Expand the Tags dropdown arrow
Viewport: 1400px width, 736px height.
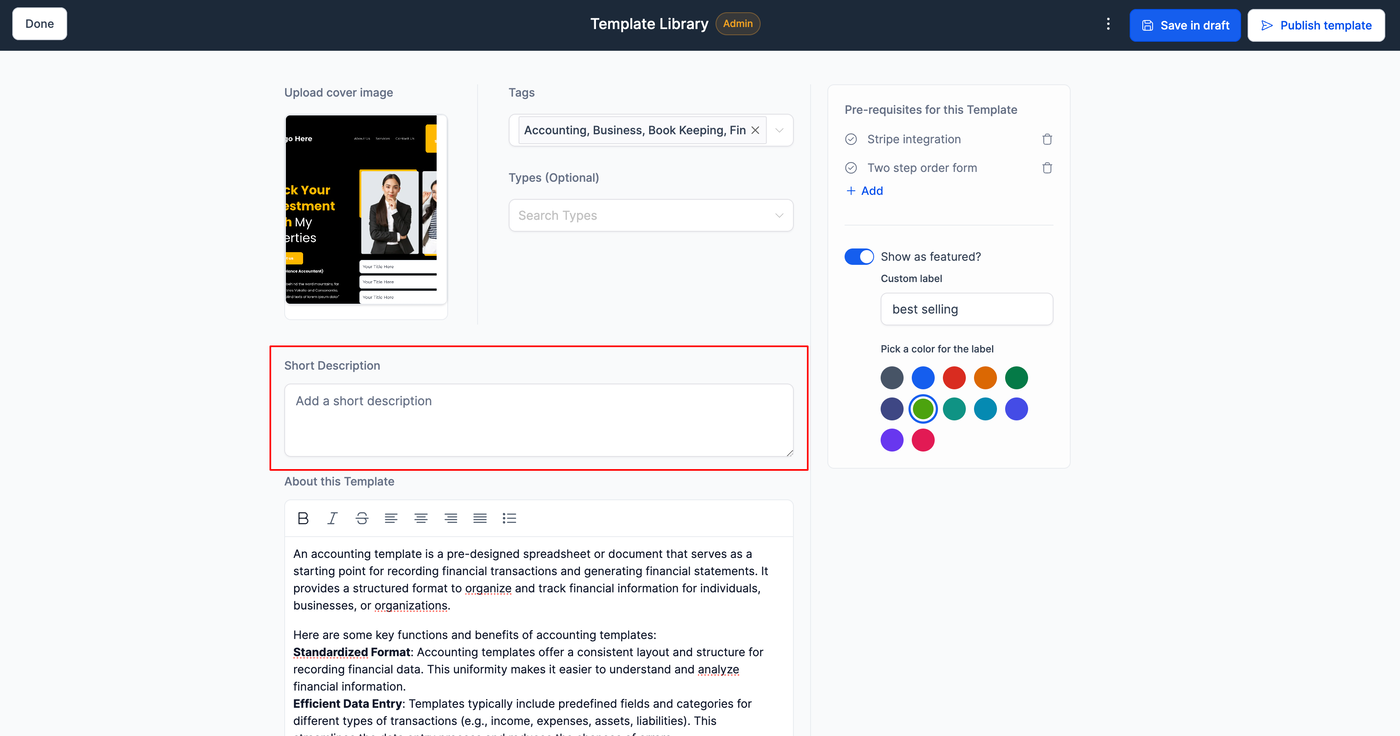click(x=780, y=131)
